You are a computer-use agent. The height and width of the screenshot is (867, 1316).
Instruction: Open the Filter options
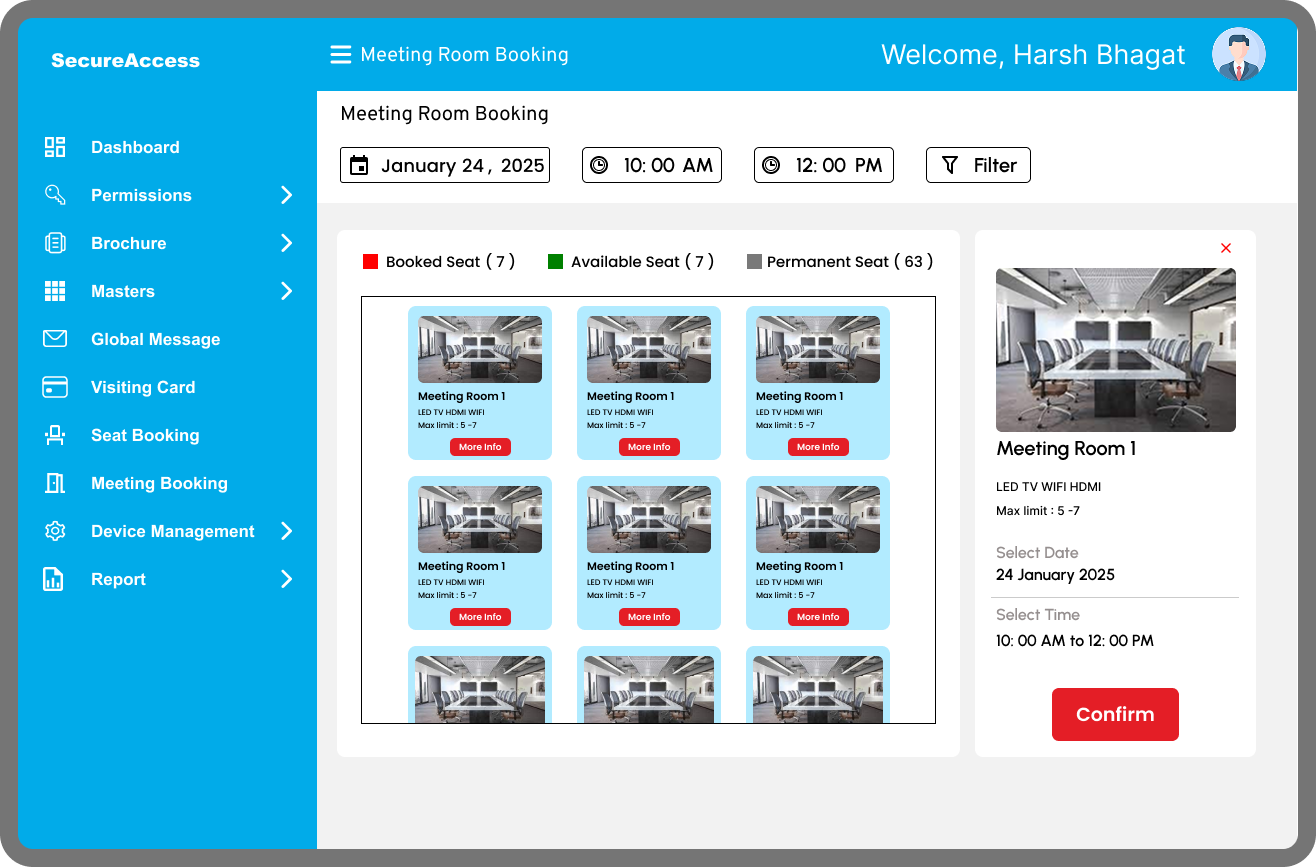978,164
